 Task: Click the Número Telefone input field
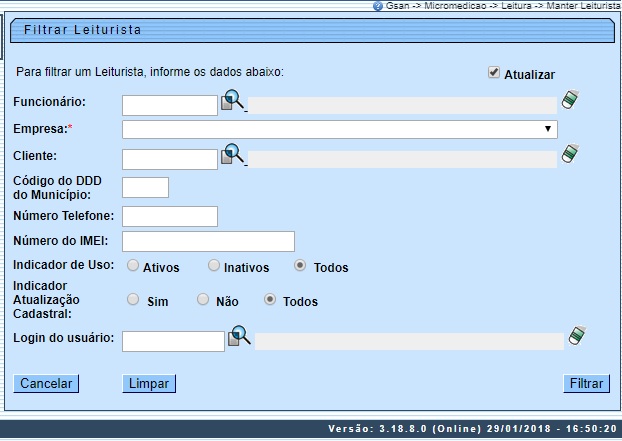click(169, 216)
